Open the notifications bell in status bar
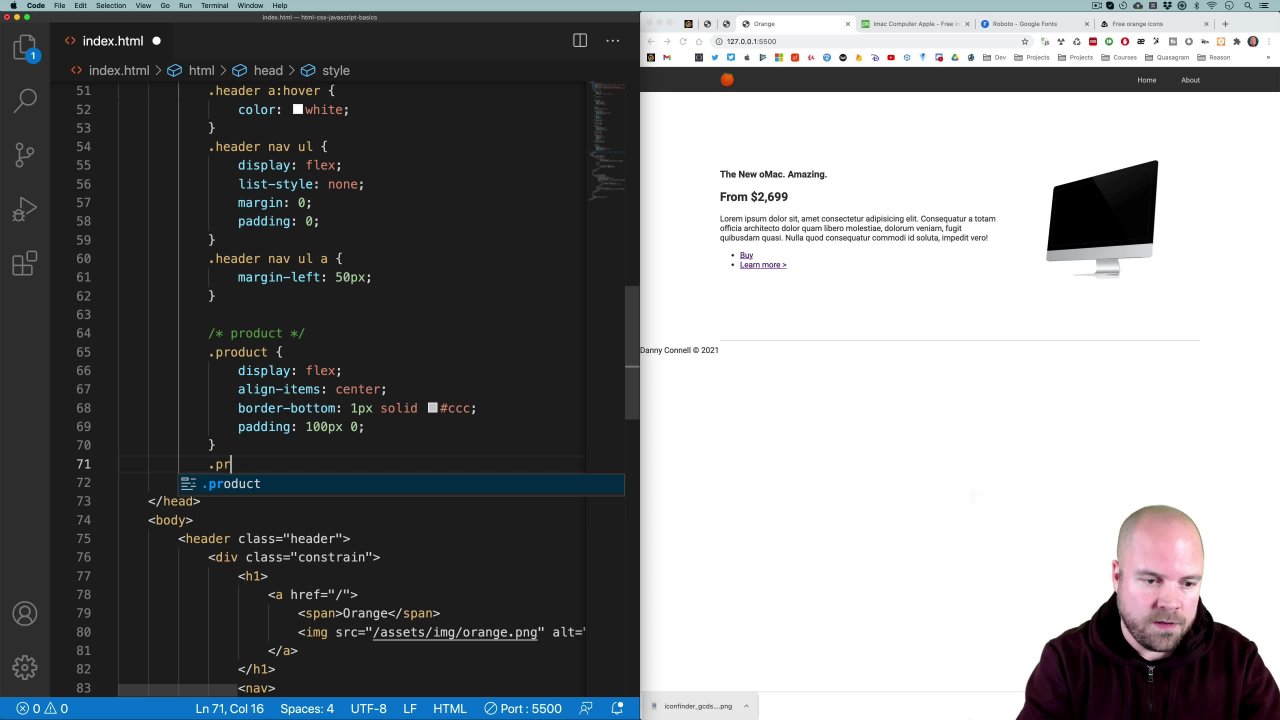Screen dimensions: 1280x720 click(619, 708)
